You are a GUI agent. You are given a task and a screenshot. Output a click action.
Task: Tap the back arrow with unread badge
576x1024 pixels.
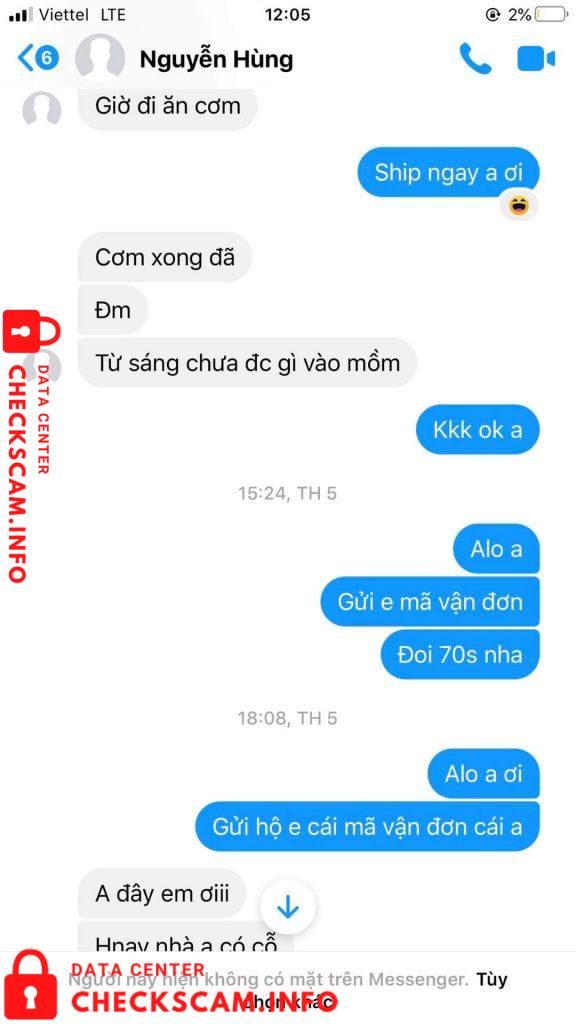[x=38, y=58]
